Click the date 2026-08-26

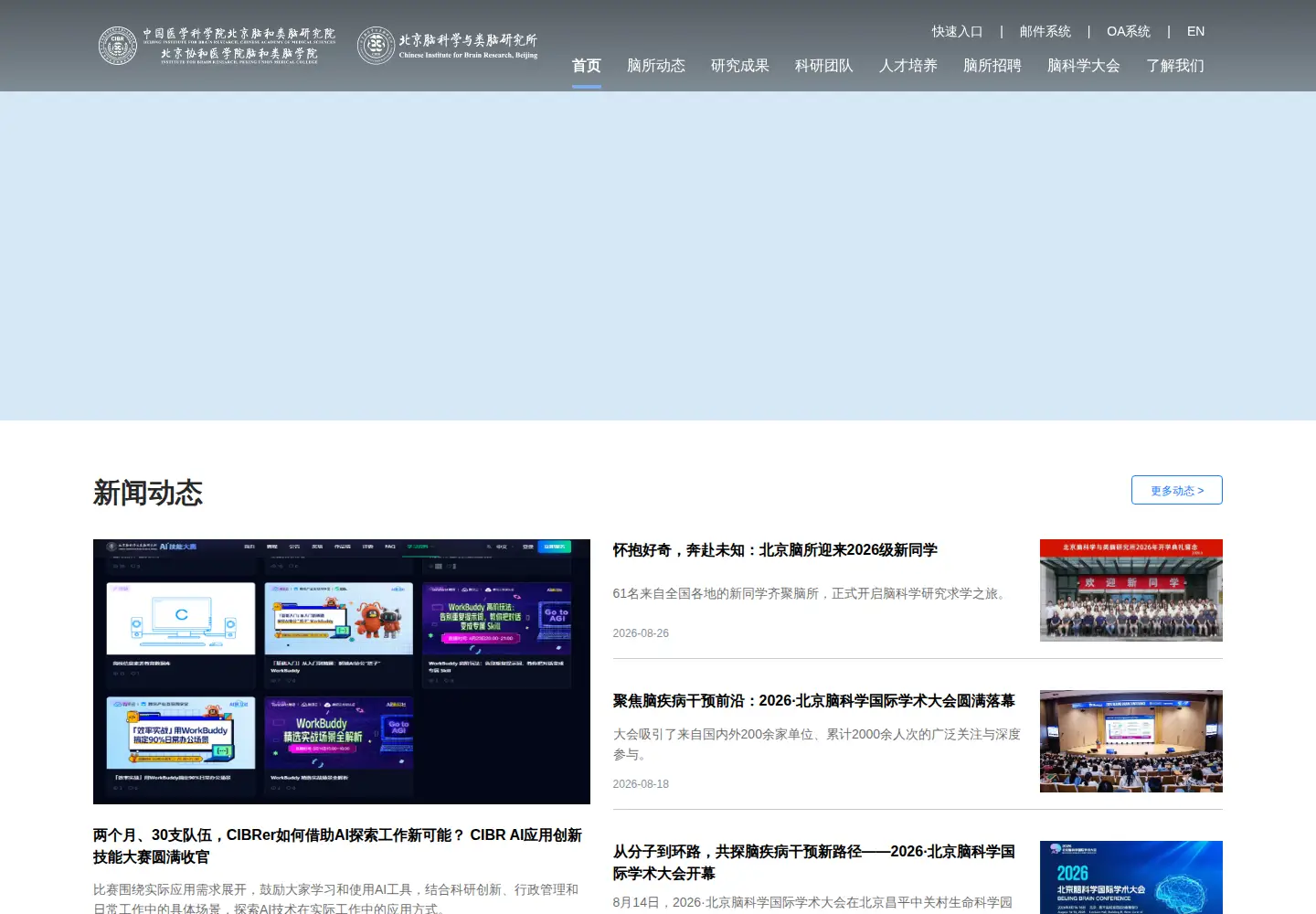click(641, 633)
